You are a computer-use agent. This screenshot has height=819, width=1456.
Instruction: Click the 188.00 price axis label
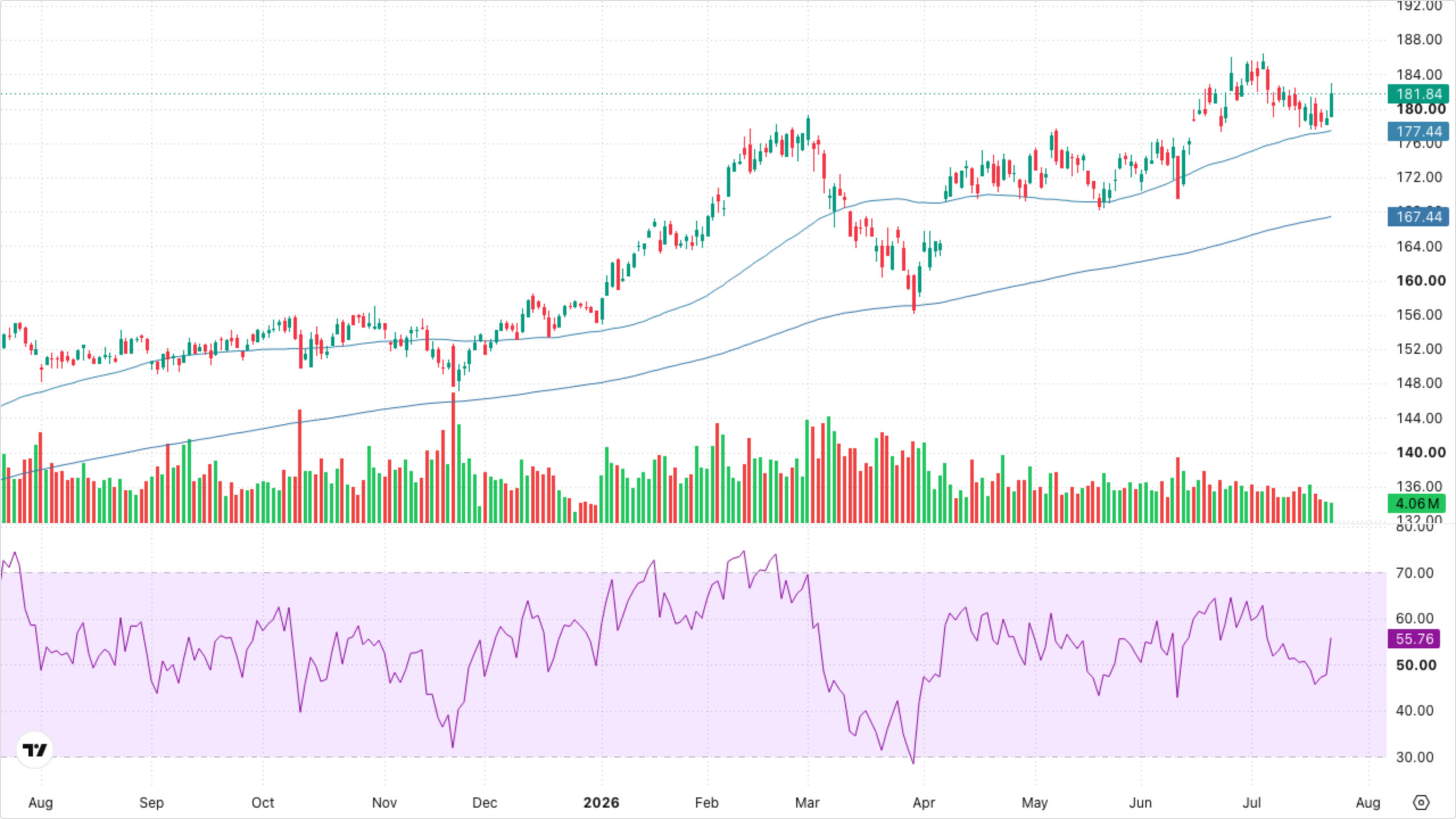click(x=1419, y=40)
